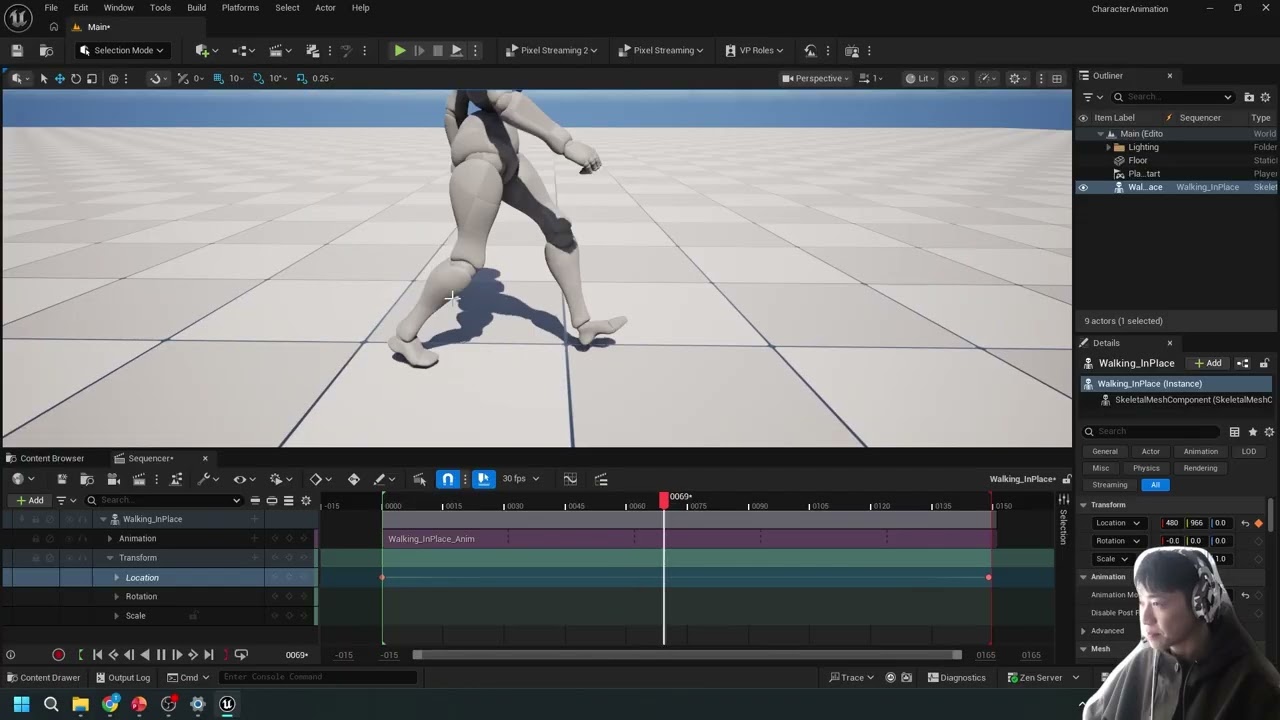Step the Sequencer forward one frame

(x=177, y=655)
